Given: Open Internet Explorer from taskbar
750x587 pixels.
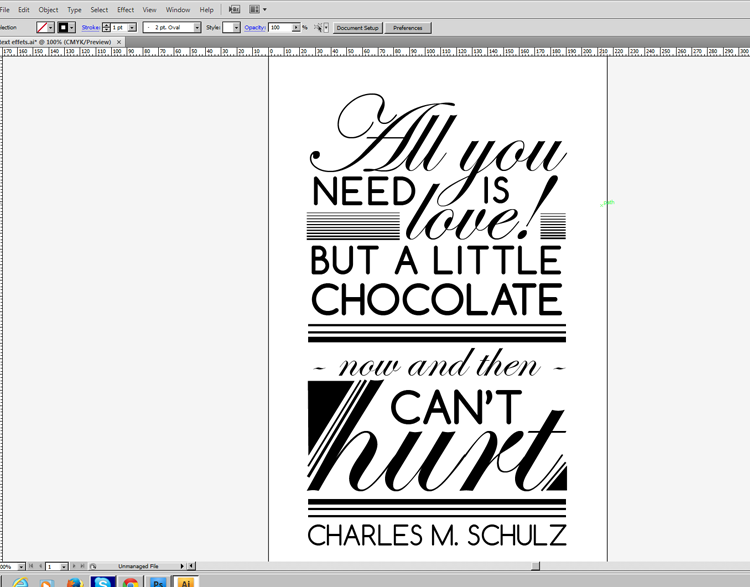Looking at the screenshot, I should pos(20,582).
